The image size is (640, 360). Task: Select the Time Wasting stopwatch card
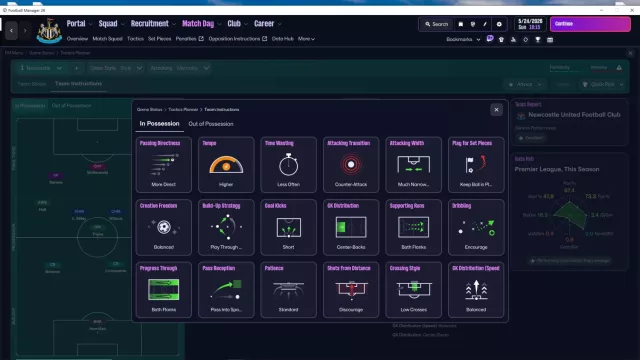289,164
